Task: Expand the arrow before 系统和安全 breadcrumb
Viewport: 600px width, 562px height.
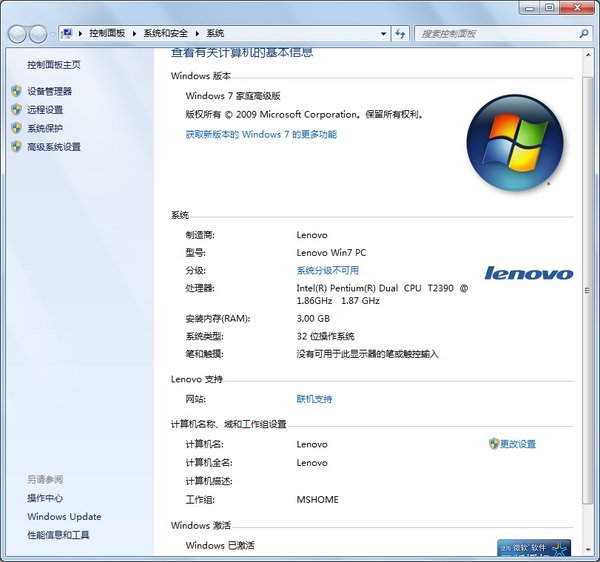Action: click(134, 34)
